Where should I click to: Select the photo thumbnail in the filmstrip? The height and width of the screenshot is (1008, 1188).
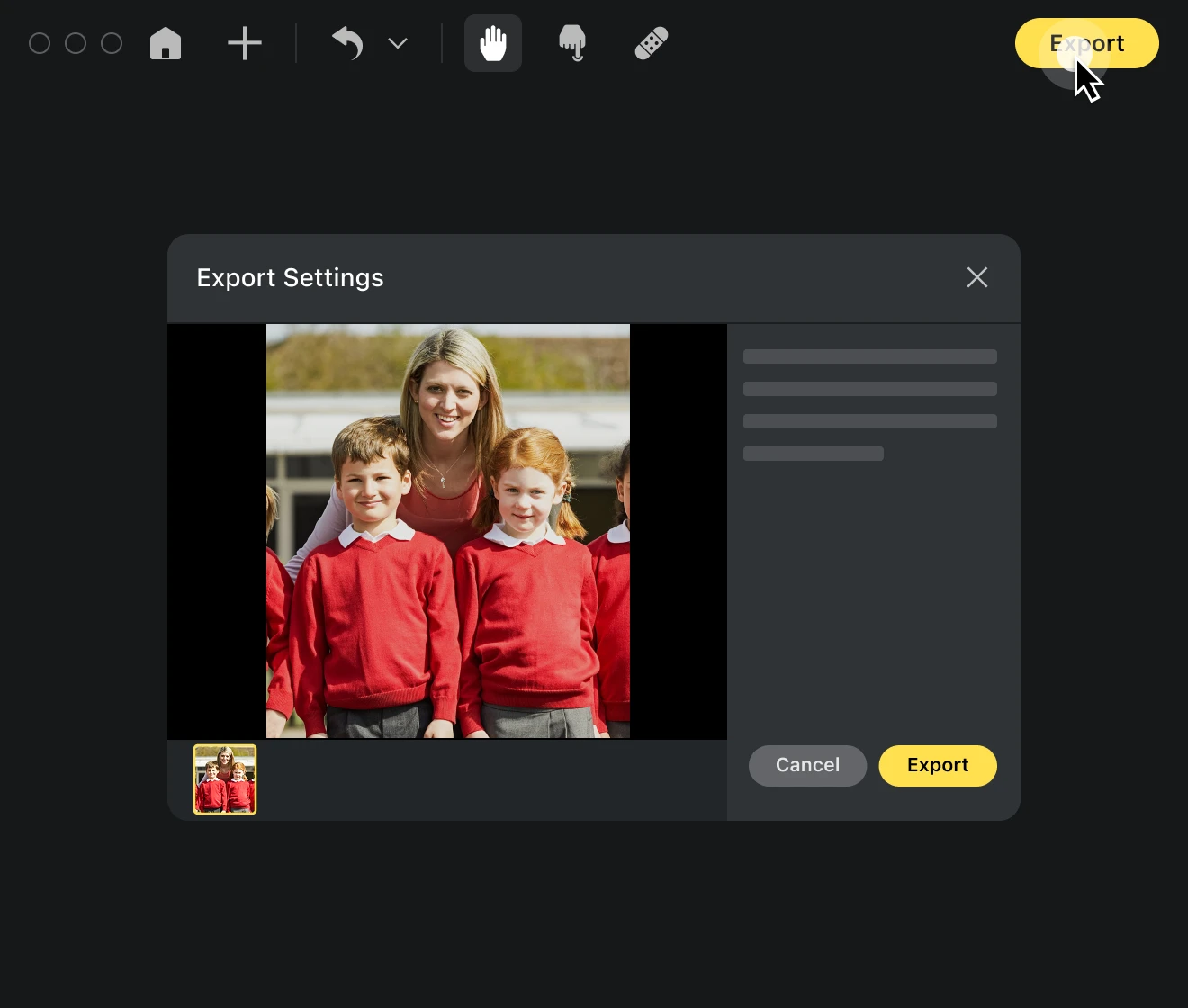225,779
